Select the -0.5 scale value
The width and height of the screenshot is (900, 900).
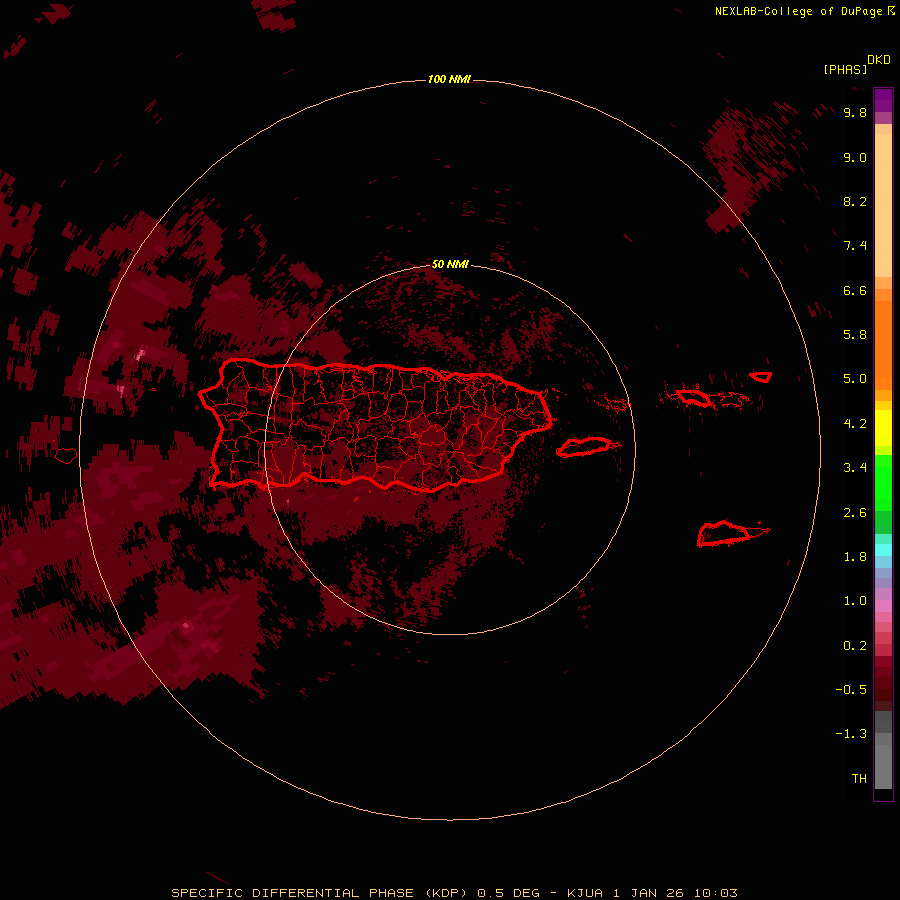pos(851,689)
